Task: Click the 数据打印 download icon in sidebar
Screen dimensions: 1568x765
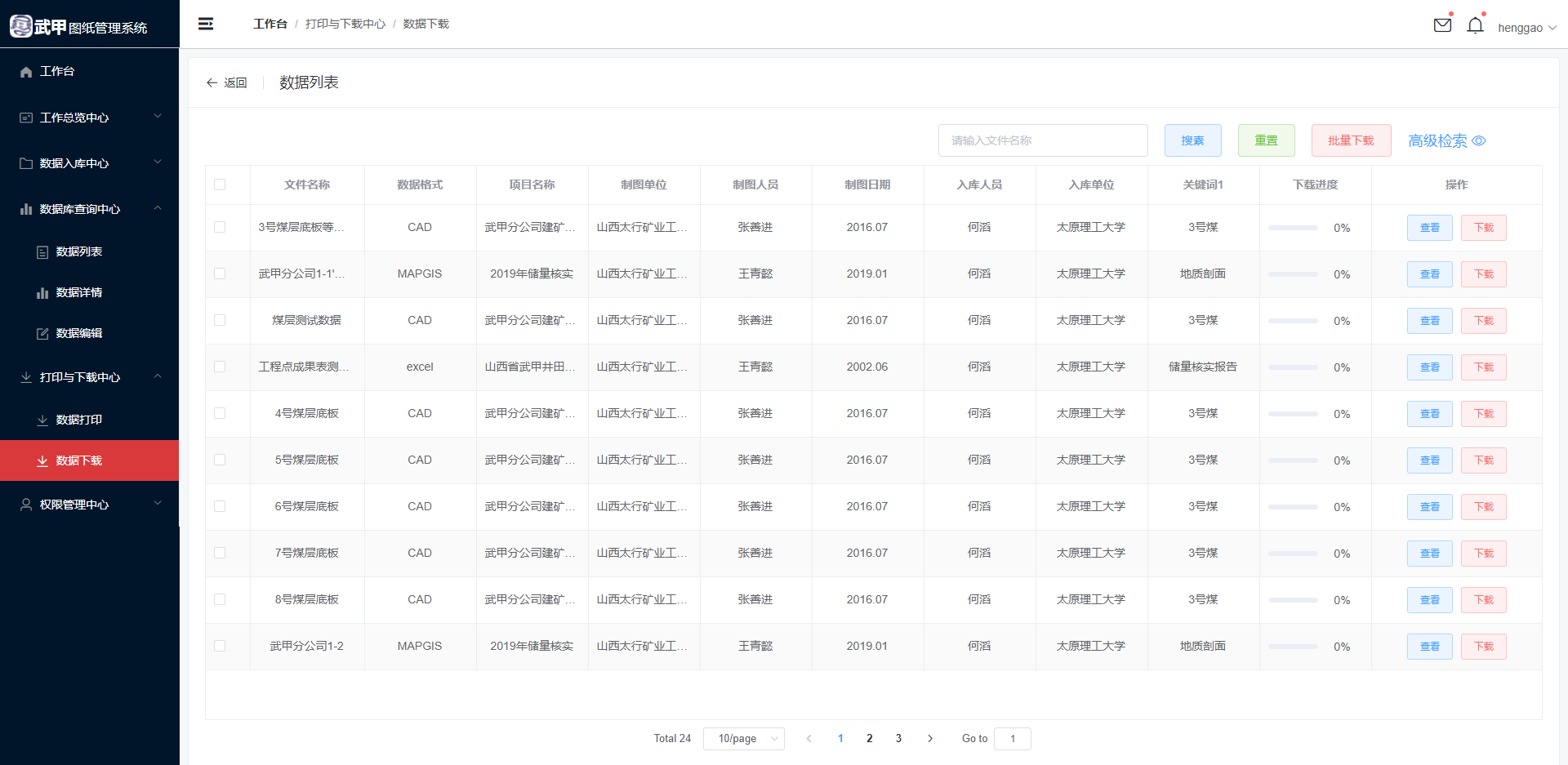Action: coord(42,420)
